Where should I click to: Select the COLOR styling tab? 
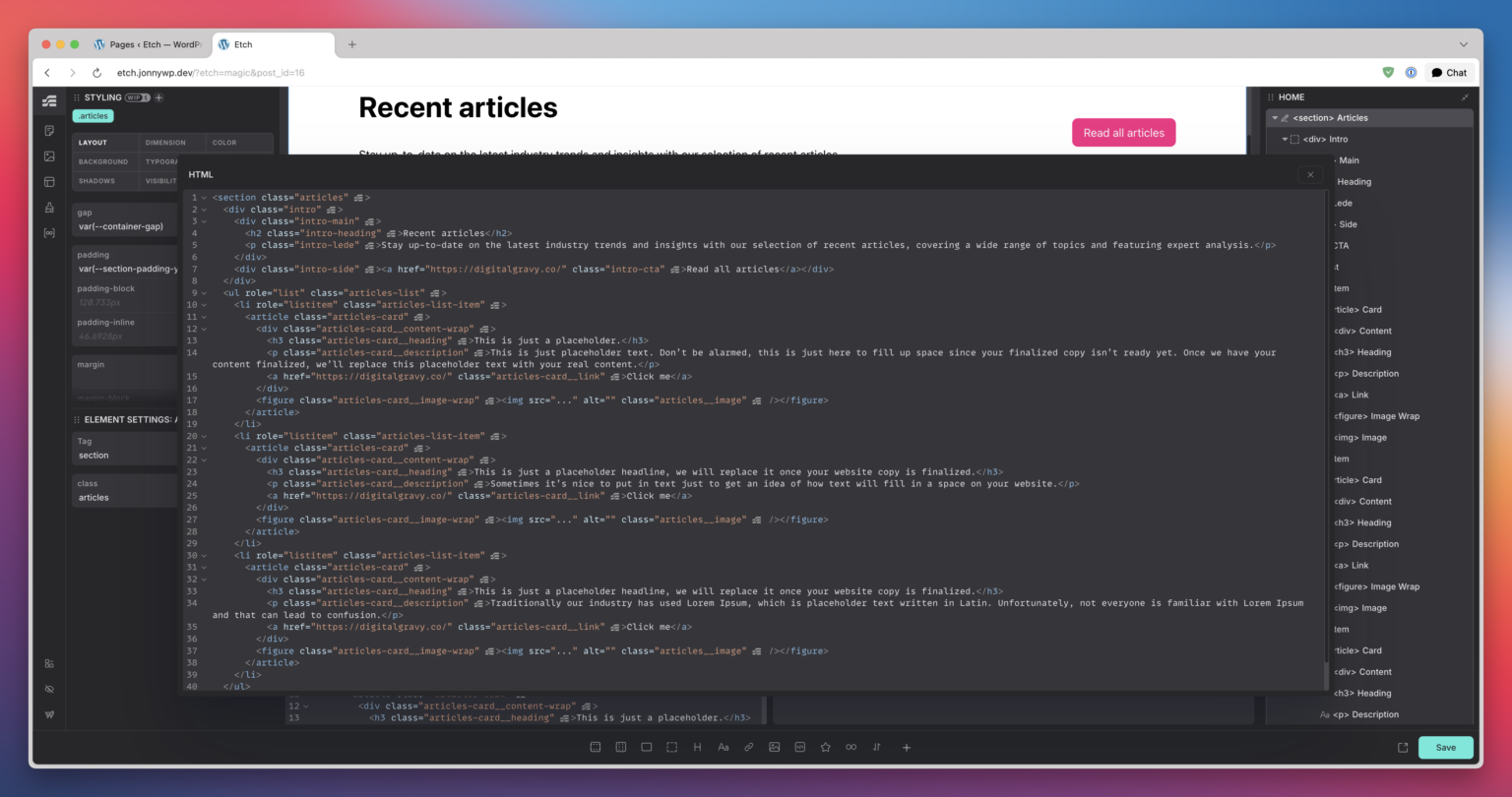point(239,143)
